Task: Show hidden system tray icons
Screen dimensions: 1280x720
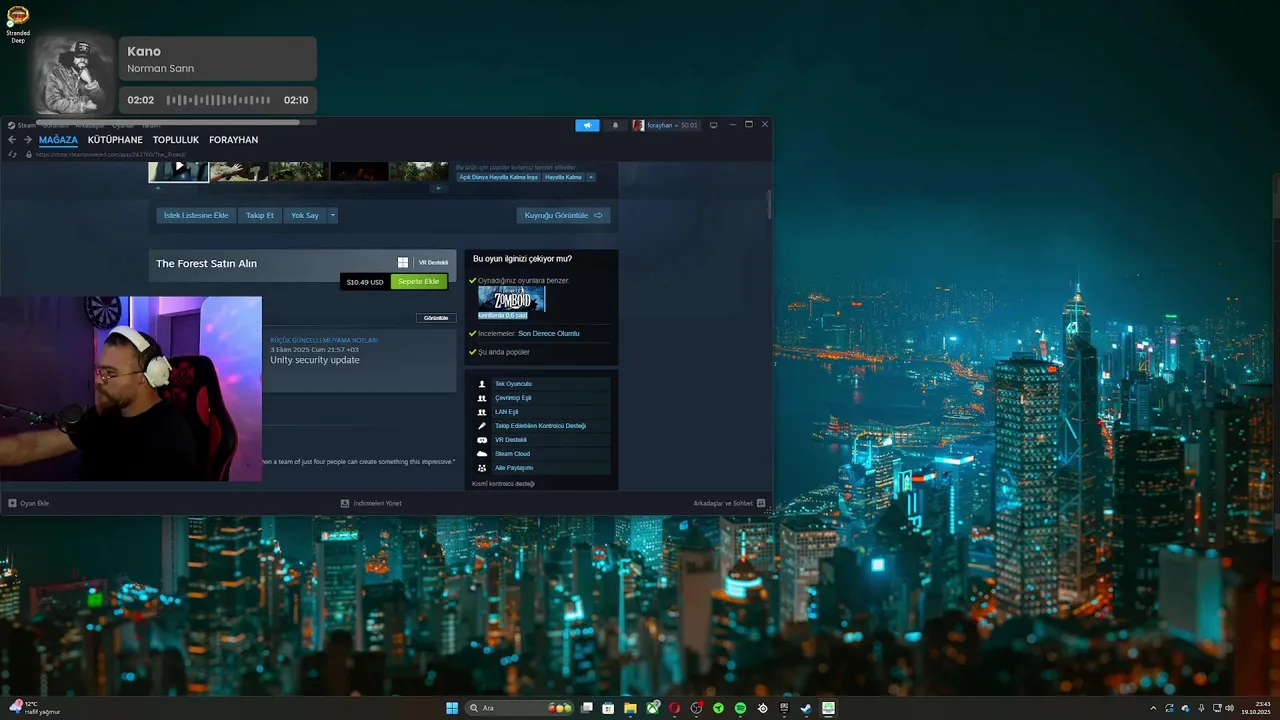Action: coord(1153,708)
